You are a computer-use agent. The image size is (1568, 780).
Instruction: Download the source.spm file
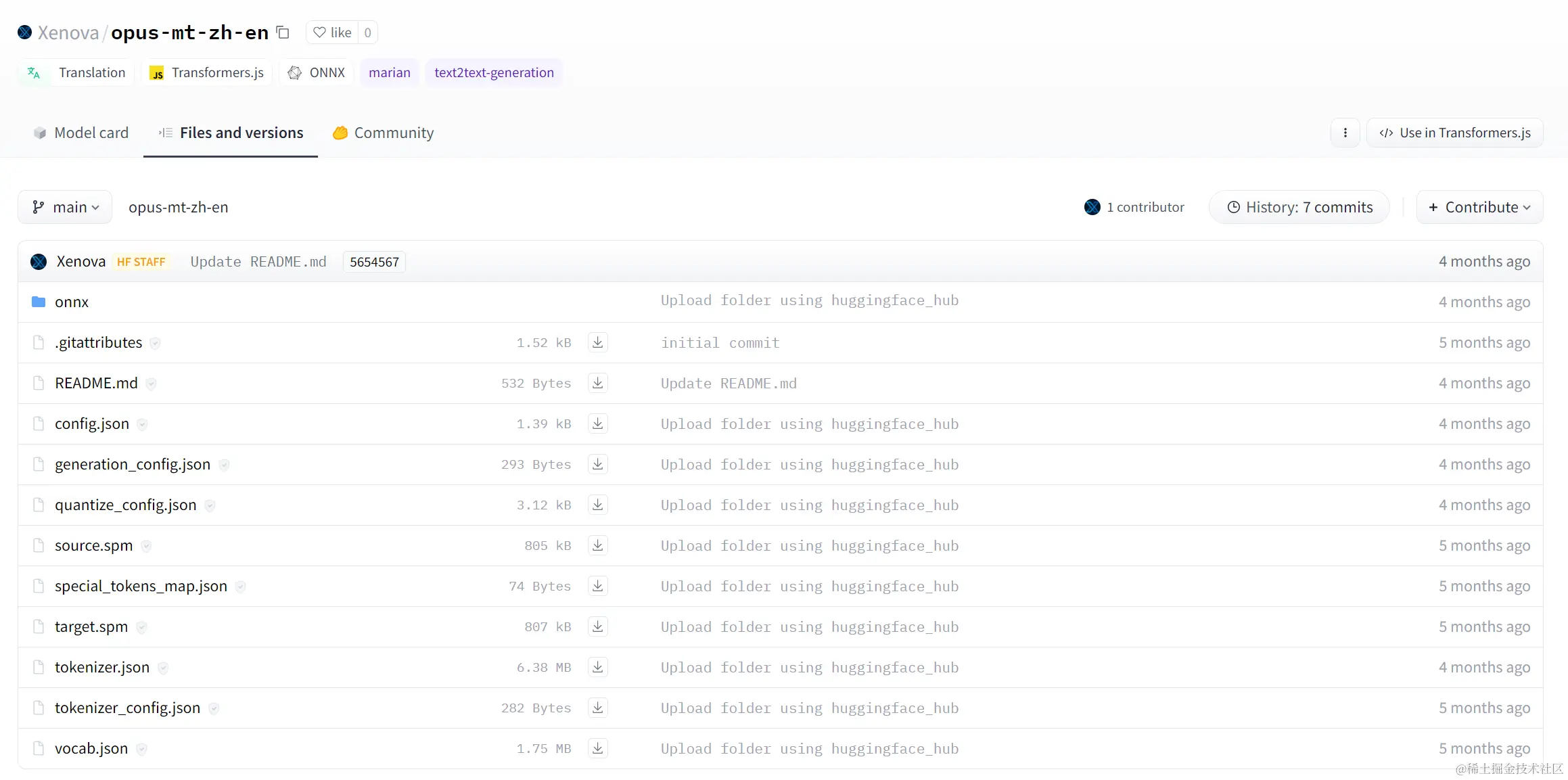coord(597,545)
